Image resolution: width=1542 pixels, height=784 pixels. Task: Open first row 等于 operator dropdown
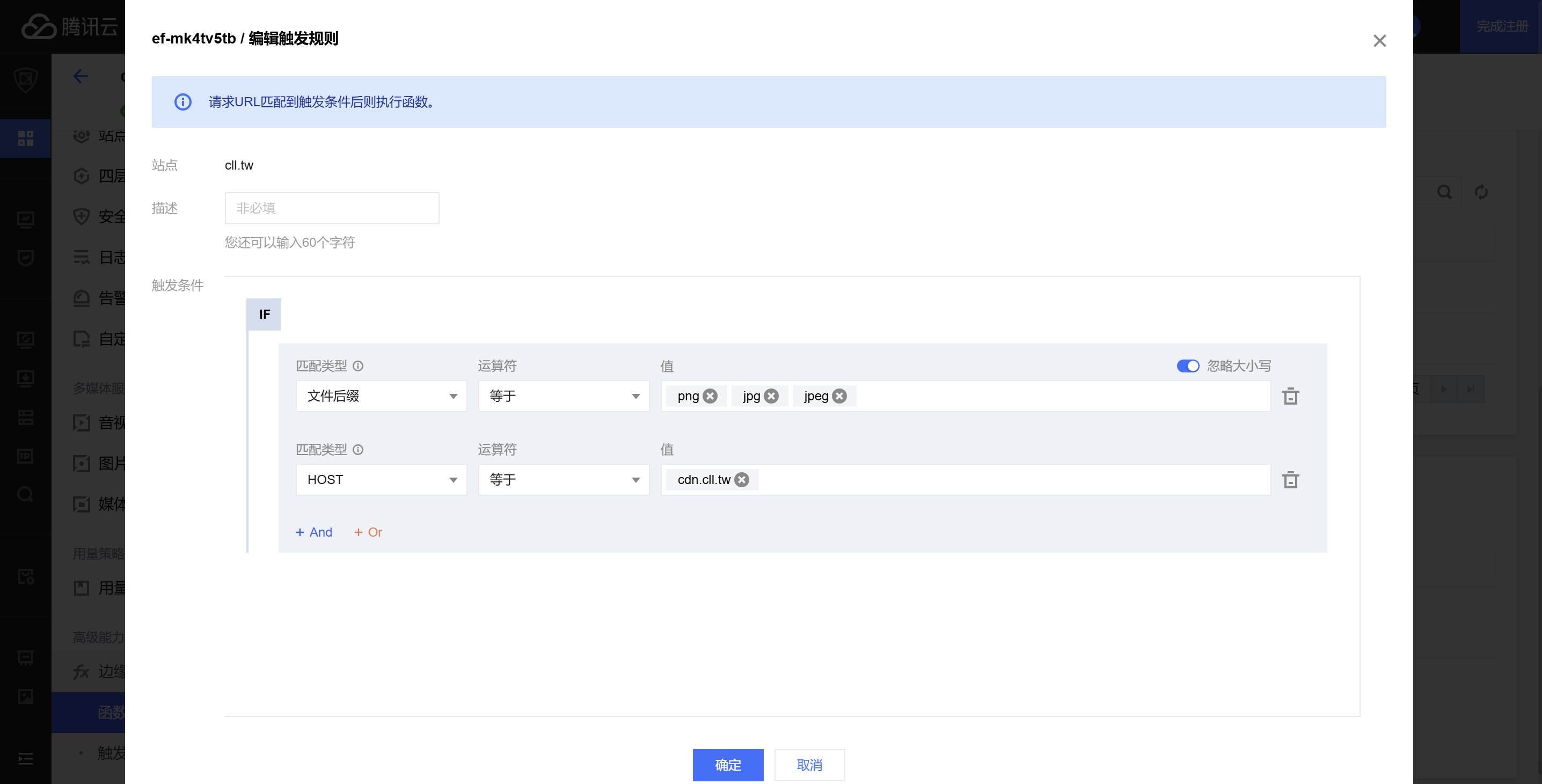[x=563, y=396]
